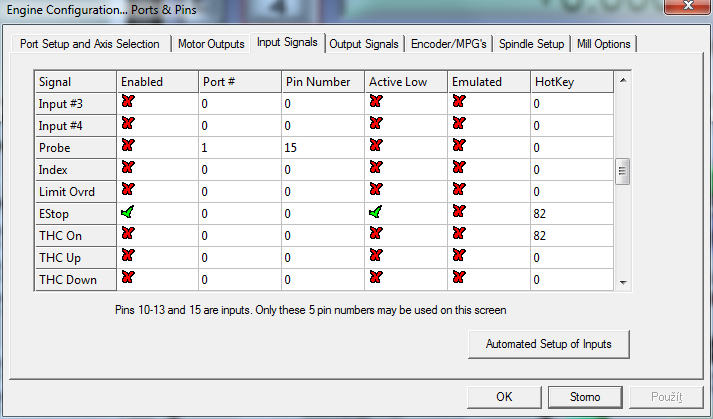Click Automated Setup of Inputs button
Image resolution: width=713 pixels, height=419 pixels.
pos(549,344)
